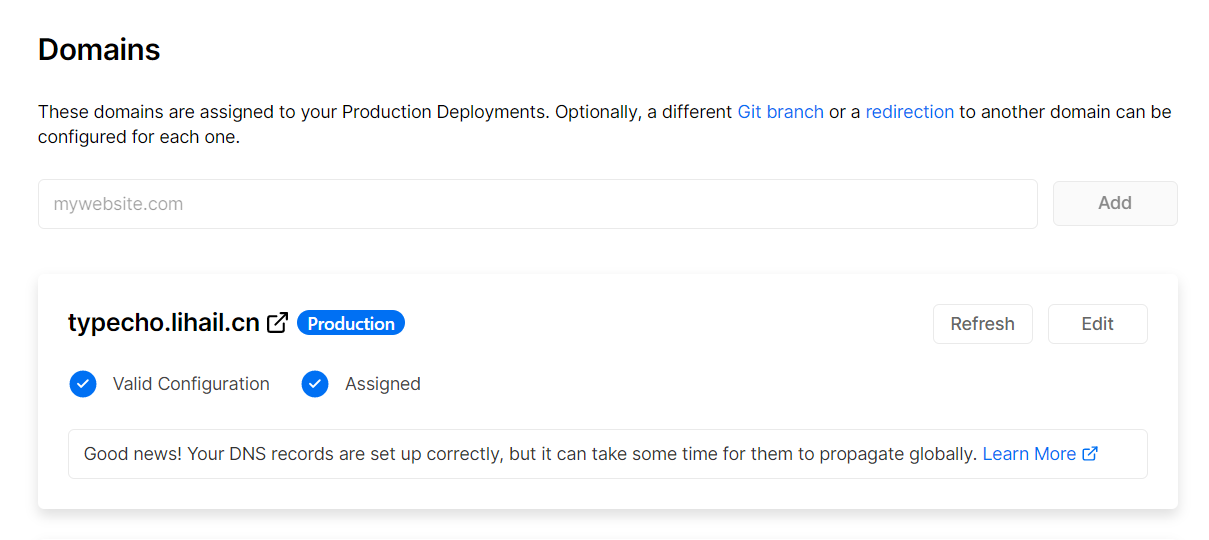Follow the Git branch link

780,112
